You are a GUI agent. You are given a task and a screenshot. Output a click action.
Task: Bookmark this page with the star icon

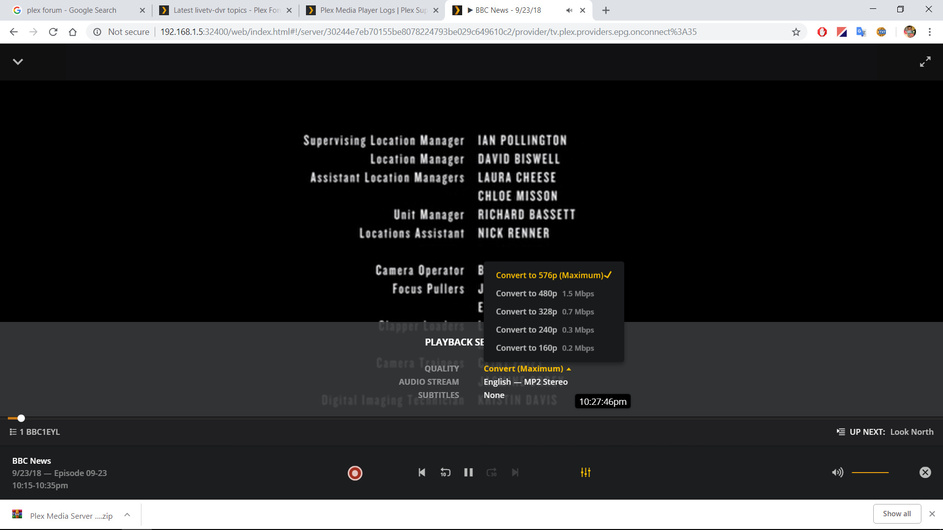(796, 32)
